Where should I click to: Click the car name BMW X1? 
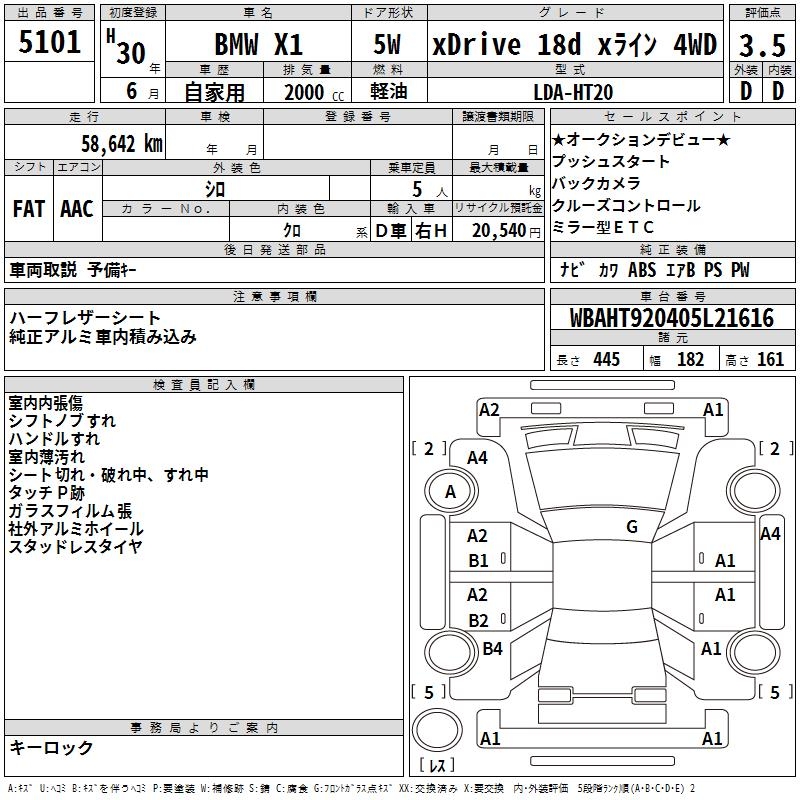tap(259, 46)
